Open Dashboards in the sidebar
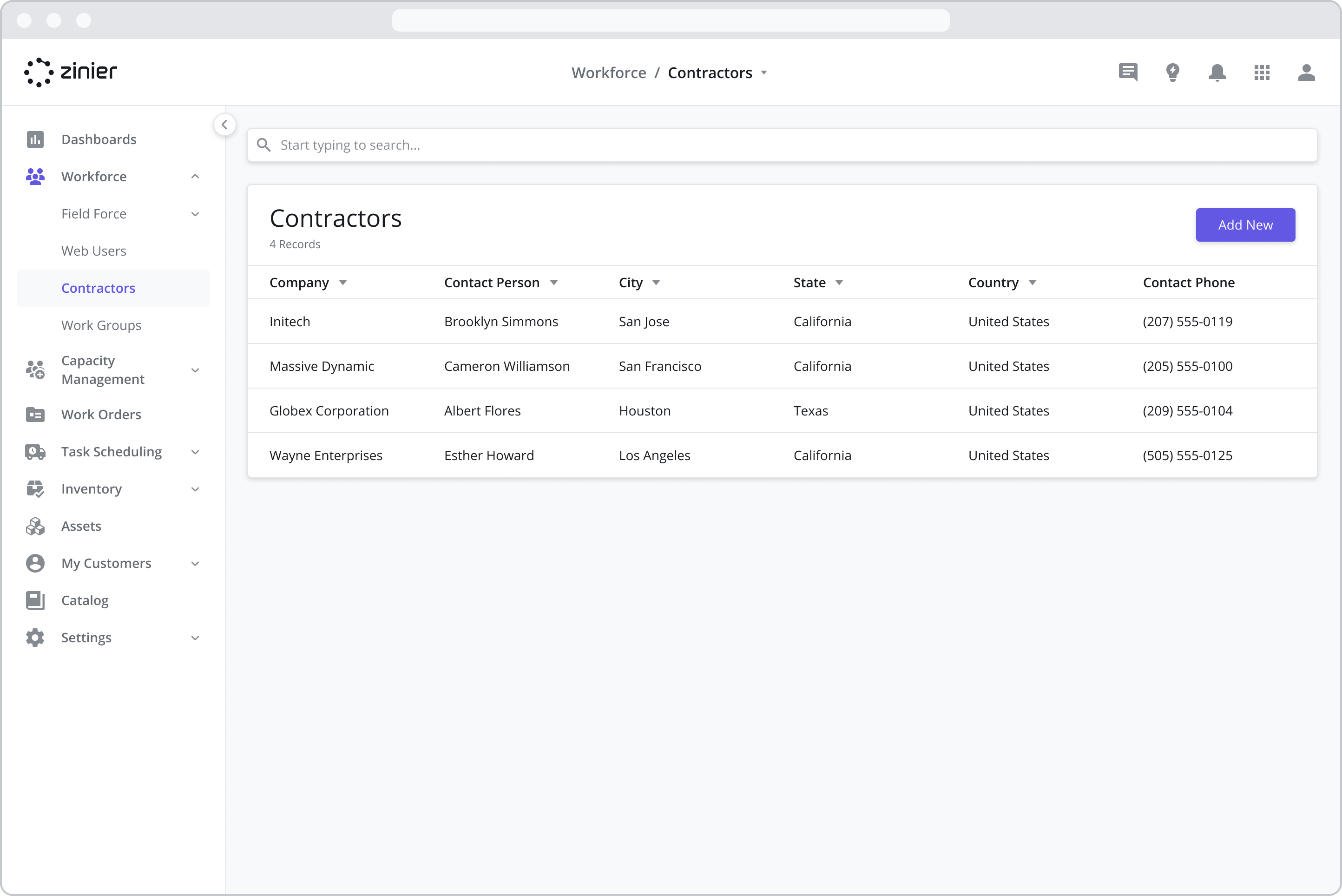This screenshot has width=1342, height=896. (x=99, y=139)
